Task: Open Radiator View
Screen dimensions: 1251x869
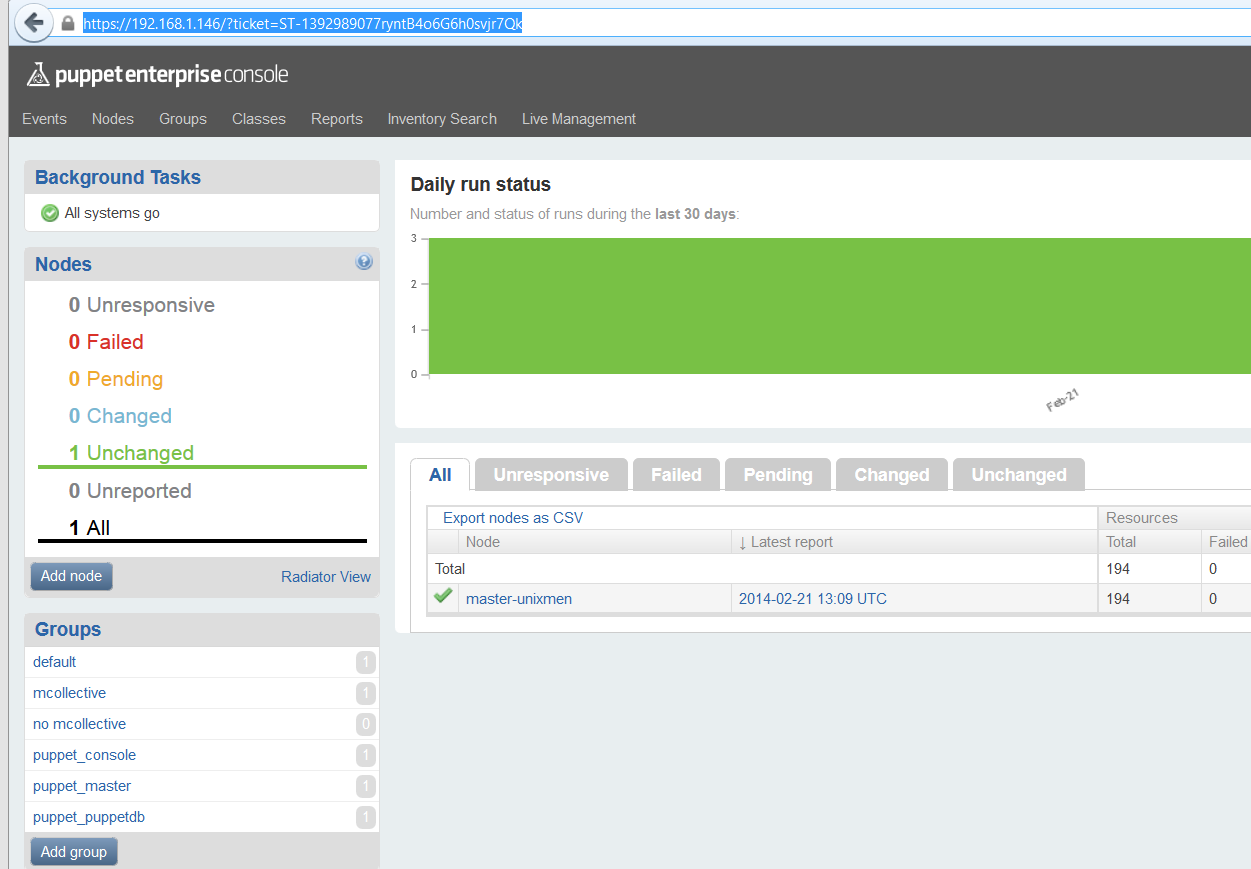Action: 326,577
